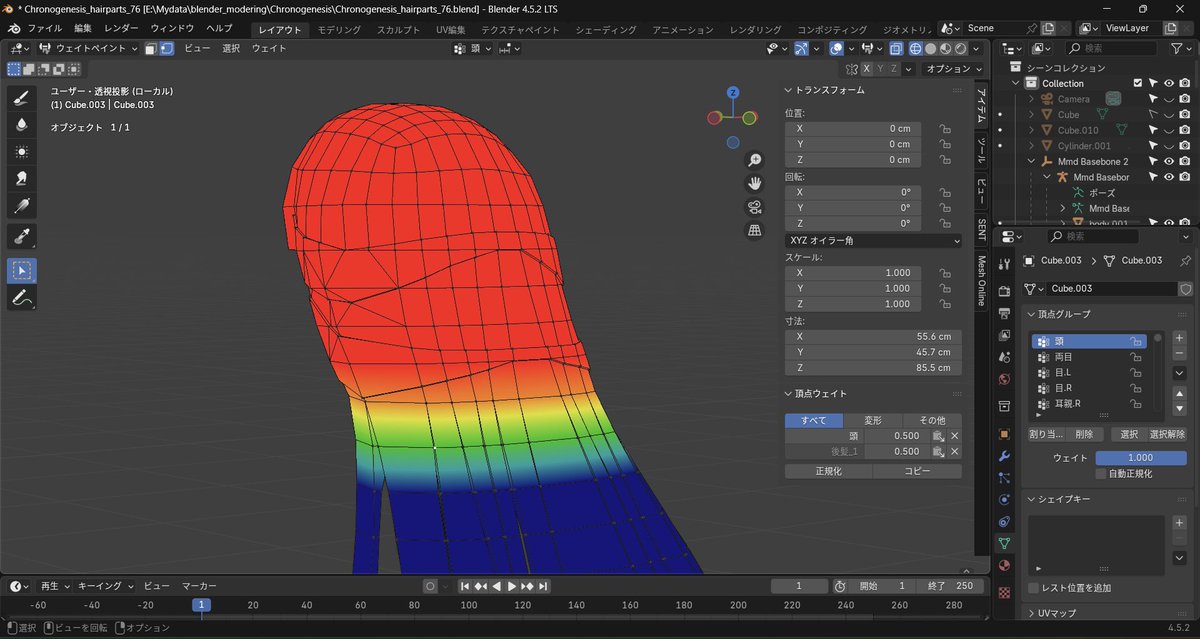Enable the 自動正規化 checkbox
This screenshot has height=639, width=1200.
pos(1101,473)
